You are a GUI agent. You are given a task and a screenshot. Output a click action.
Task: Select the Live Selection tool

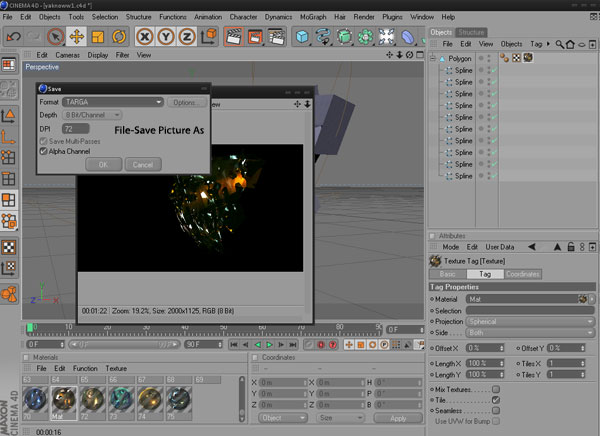coord(55,37)
